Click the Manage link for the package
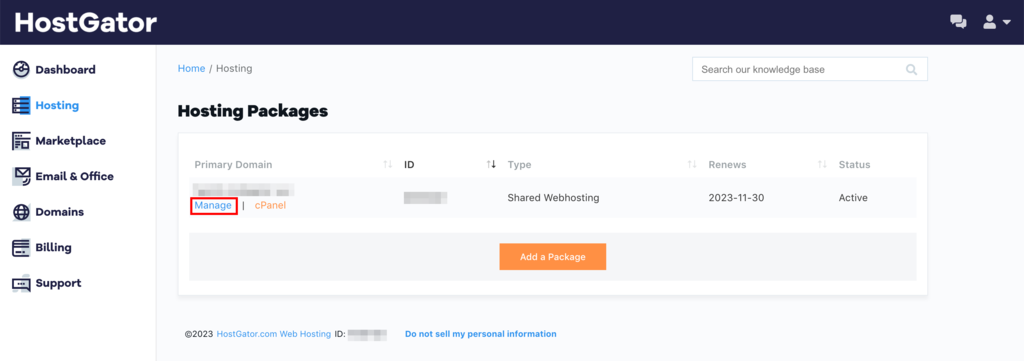 213,205
